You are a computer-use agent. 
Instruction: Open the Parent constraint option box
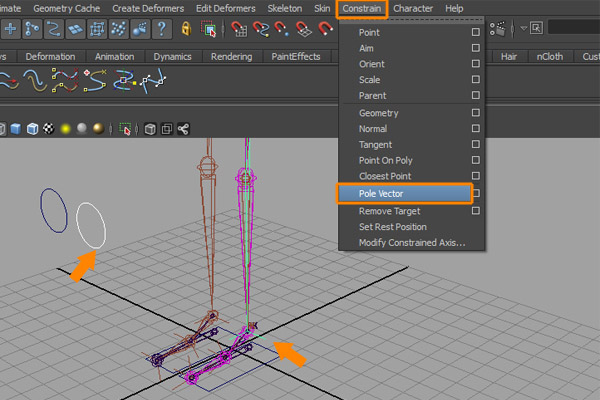(x=476, y=96)
